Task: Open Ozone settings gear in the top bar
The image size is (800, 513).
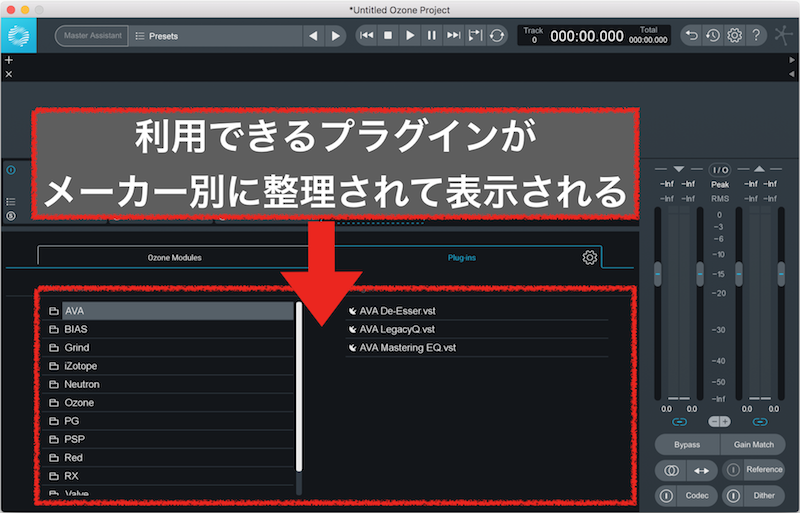Action: [735, 35]
